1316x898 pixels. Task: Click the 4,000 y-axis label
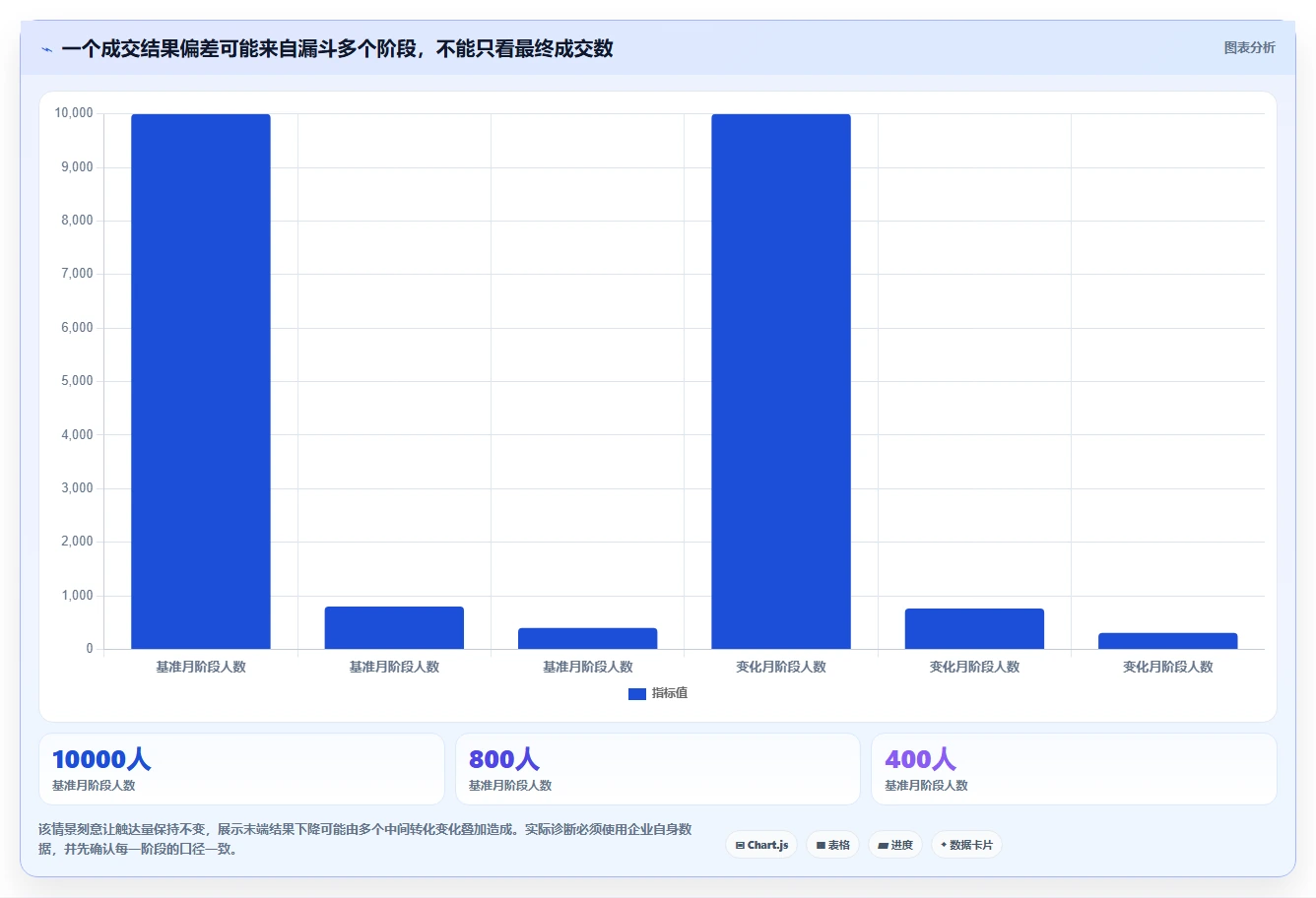pos(77,435)
